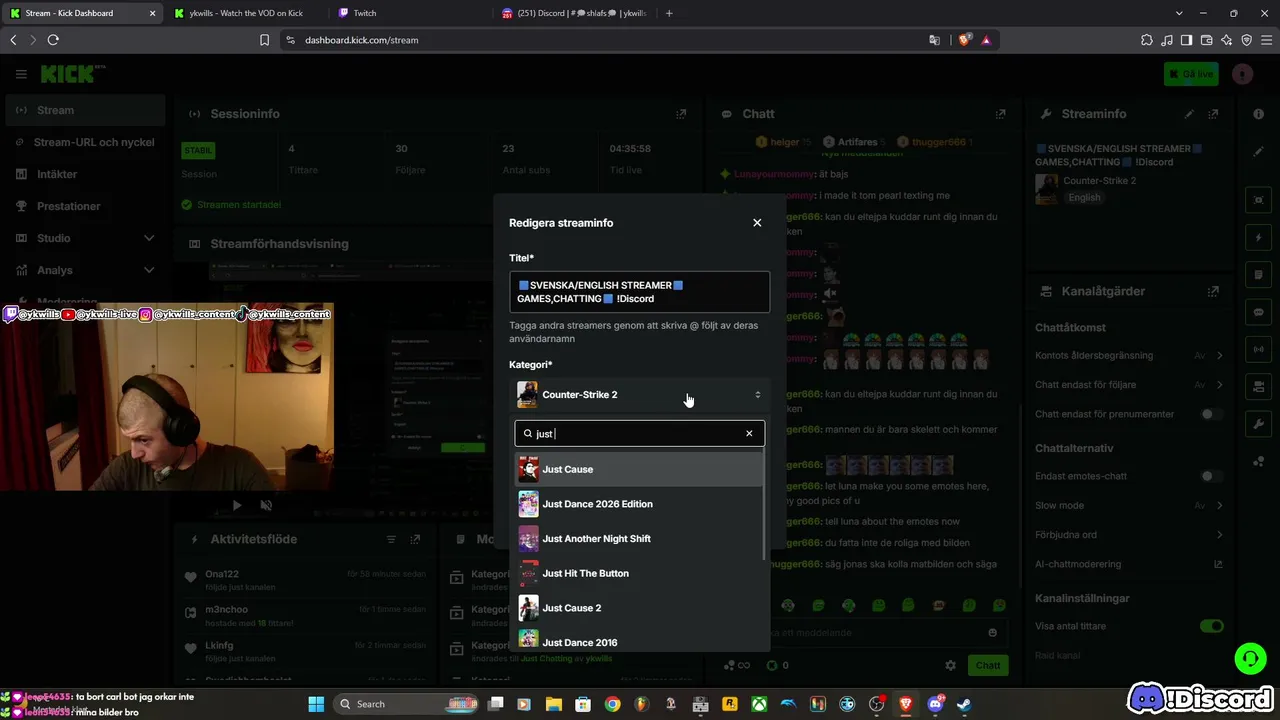Screen dimensions: 1280x720
Task: Unmute the stream preview audio
Action: [266, 505]
